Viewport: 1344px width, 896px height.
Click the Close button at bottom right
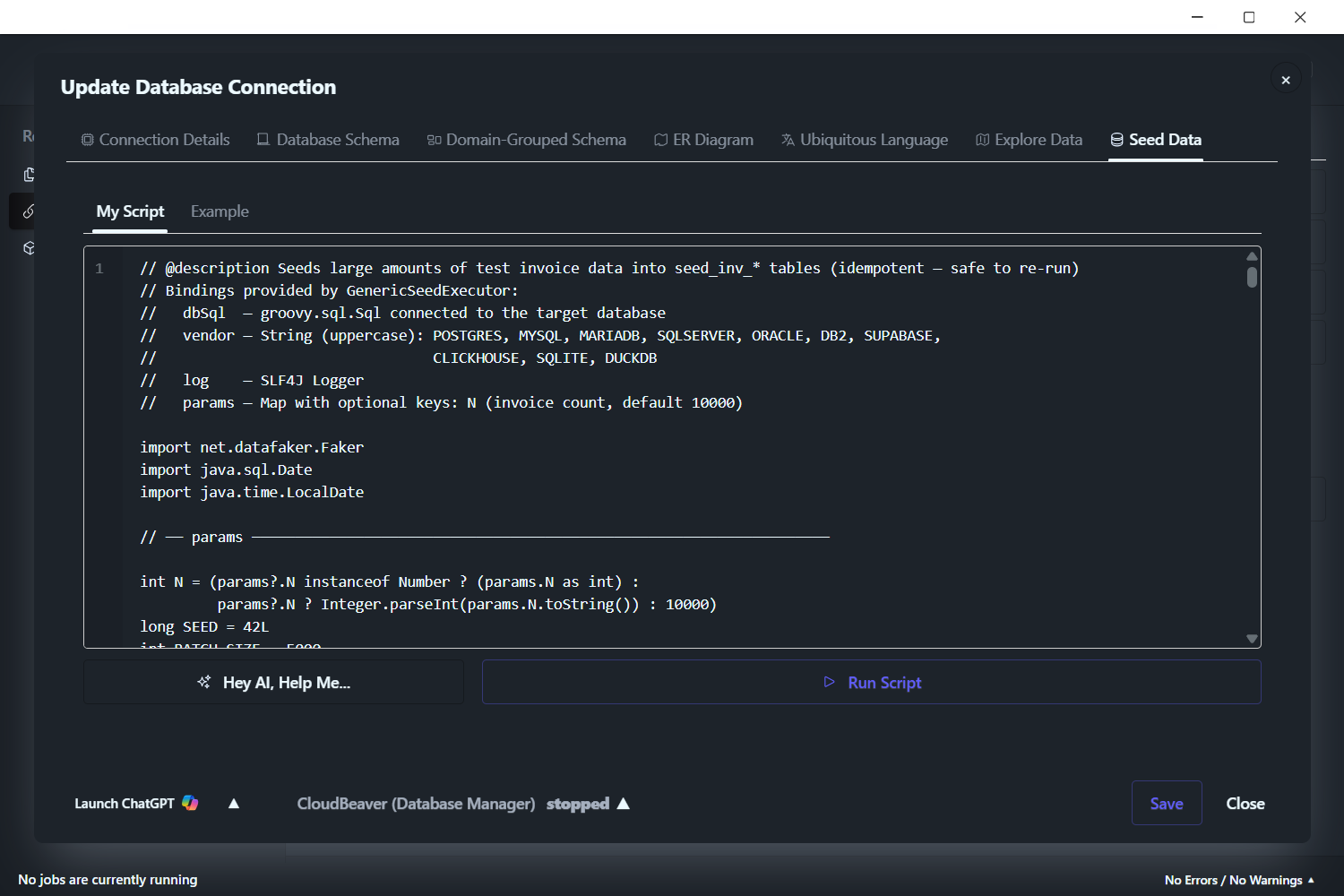pos(1245,804)
